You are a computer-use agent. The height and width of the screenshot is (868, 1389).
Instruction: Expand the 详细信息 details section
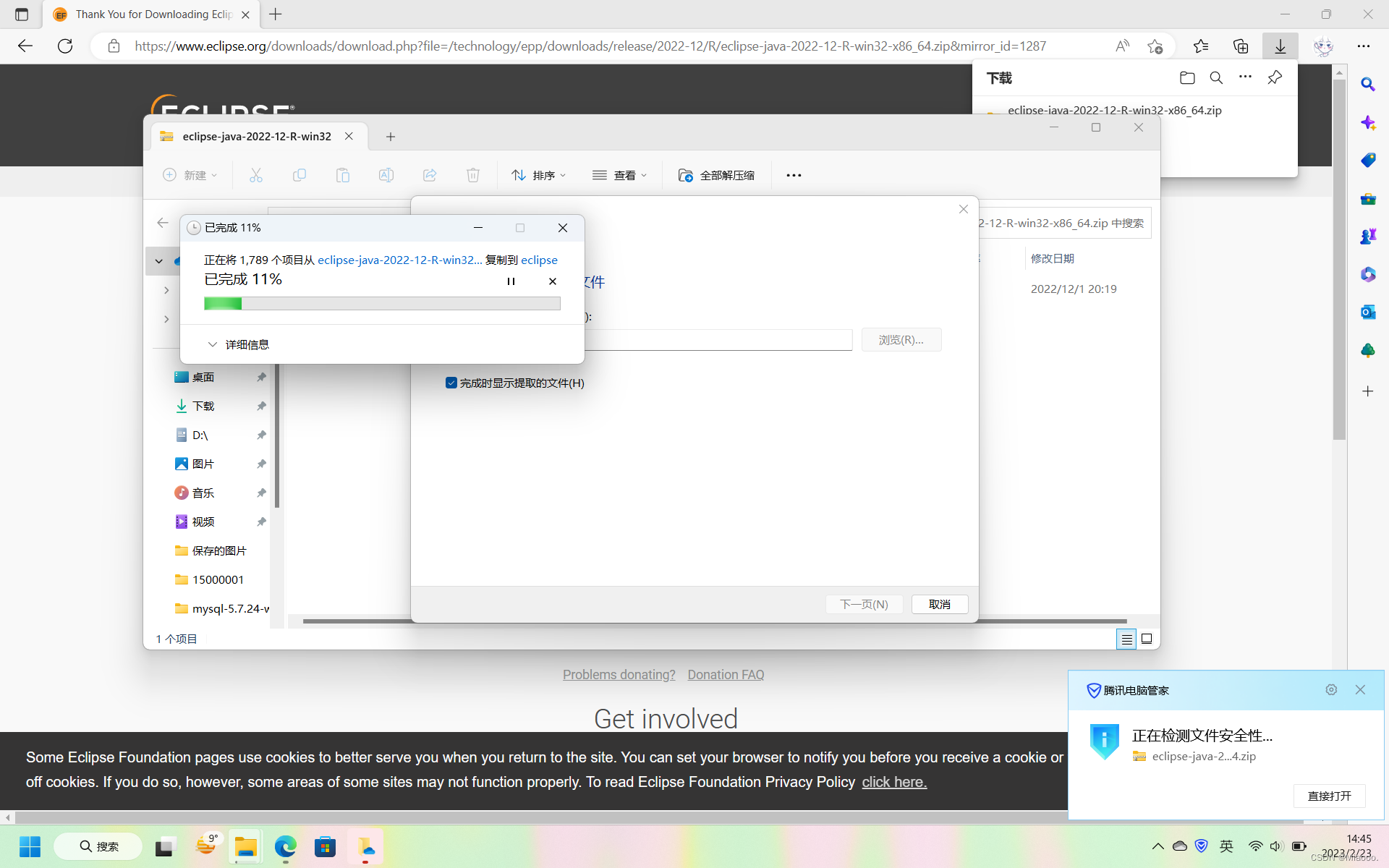coord(239,344)
